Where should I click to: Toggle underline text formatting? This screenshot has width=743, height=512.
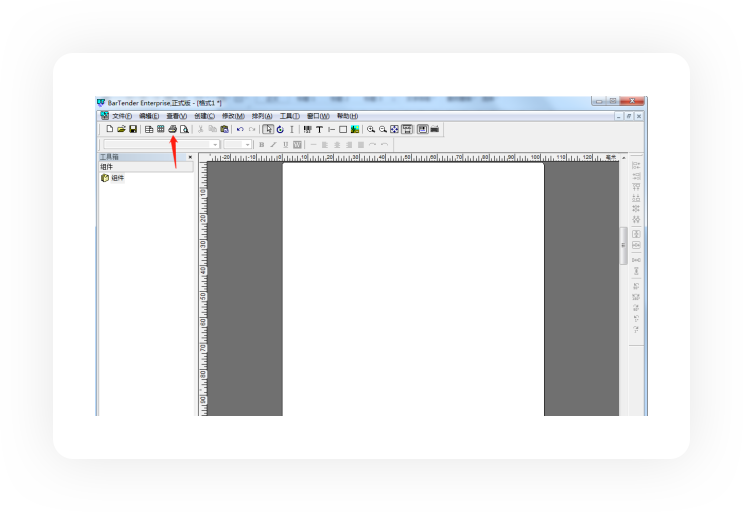pyautogui.click(x=285, y=144)
